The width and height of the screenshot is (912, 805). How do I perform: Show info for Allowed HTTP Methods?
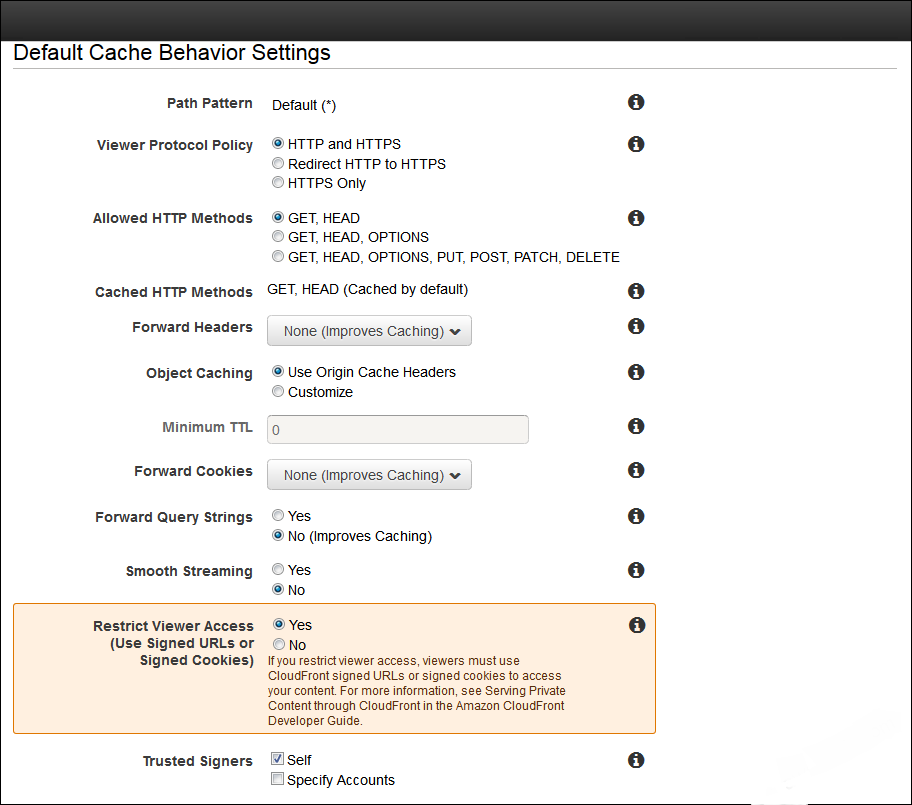click(636, 218)
